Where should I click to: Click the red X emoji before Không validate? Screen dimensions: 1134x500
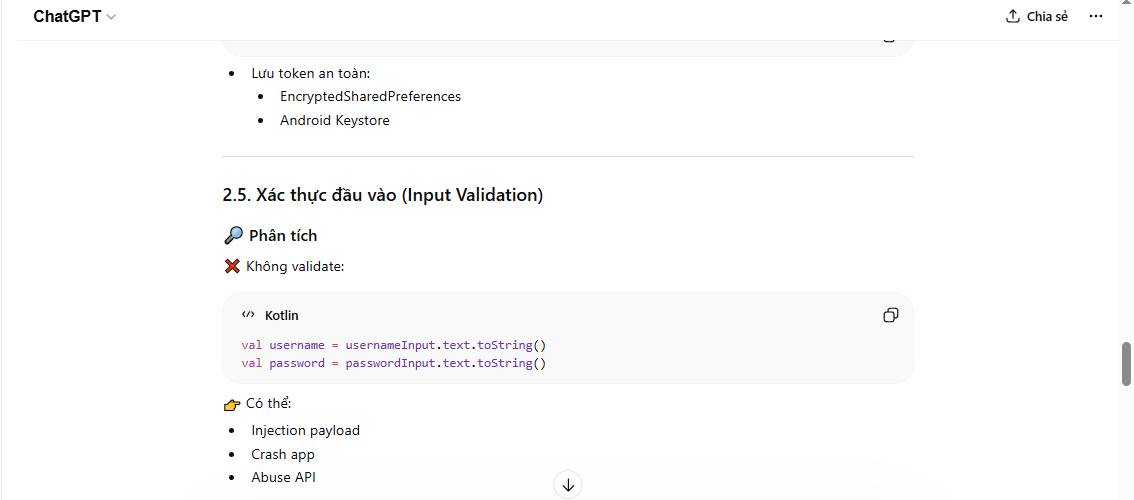232,266
